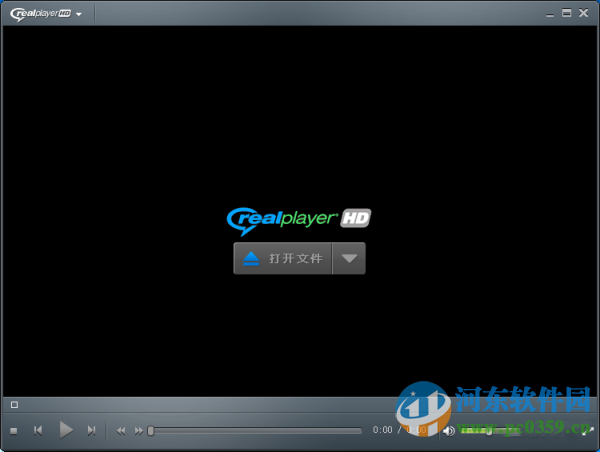Click the playback seek slider handle
This screenshot has width=600, height=452.
click(151, 431)
